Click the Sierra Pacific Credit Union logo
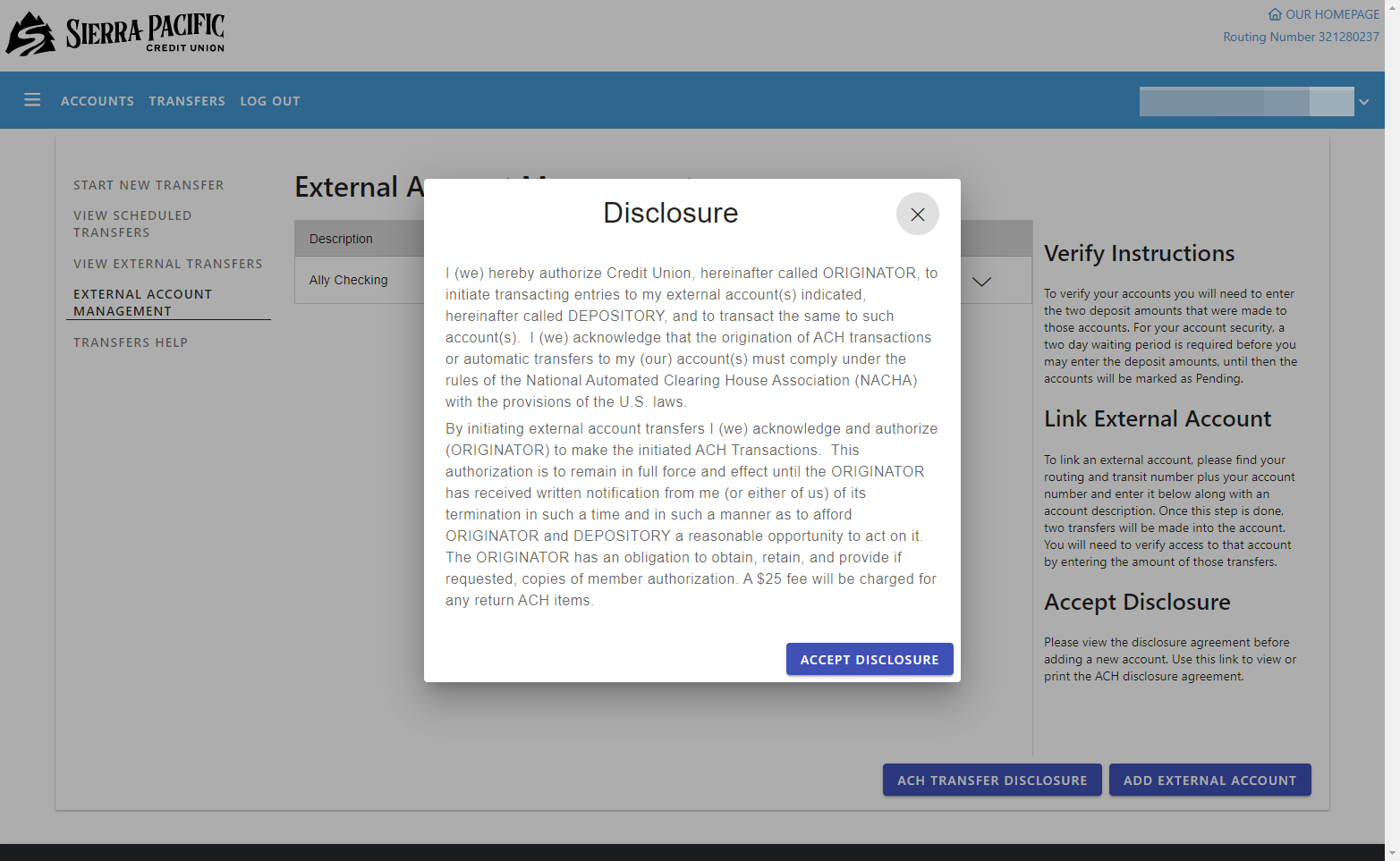Viewport: 1400px width, 861px height. [115, 34]
